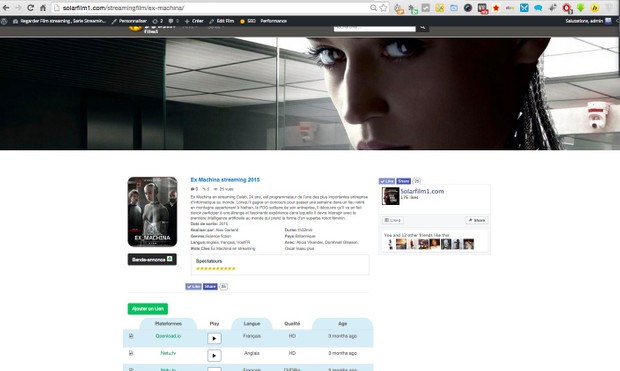Open the browser home page icon

pyautogui.click(x=43, y=8)
